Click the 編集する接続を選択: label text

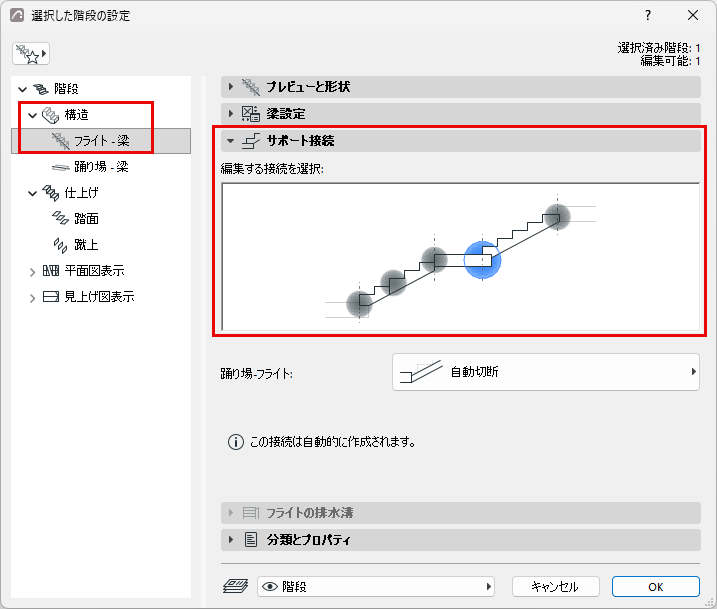tap(272, 169)
